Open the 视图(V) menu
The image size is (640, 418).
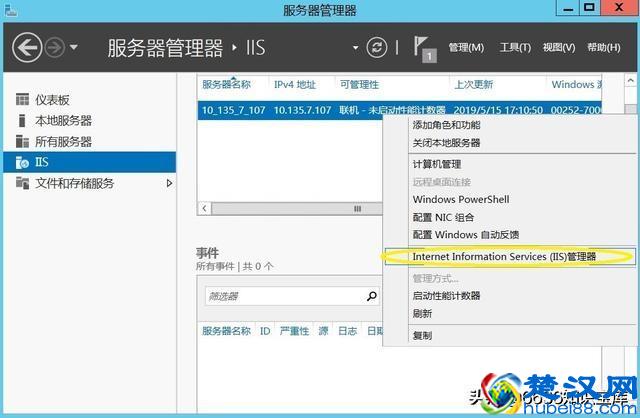pos(559,47)
